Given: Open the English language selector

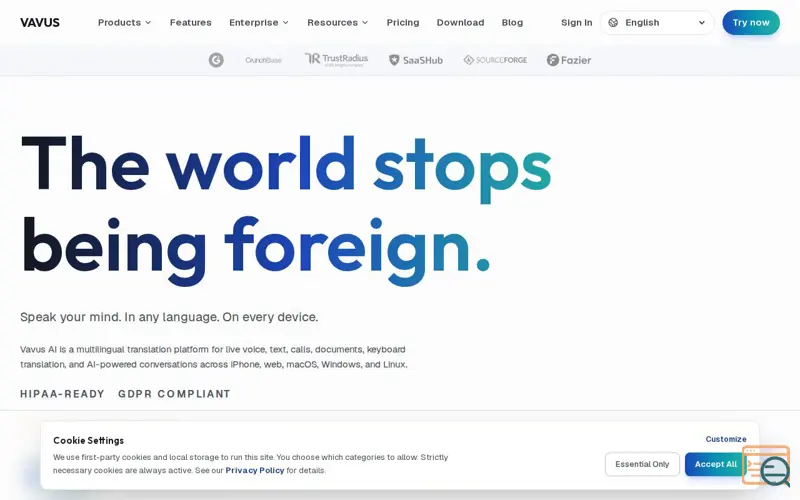Looking at the screenshot, I should pyautogui.click(x=657, y=22).
